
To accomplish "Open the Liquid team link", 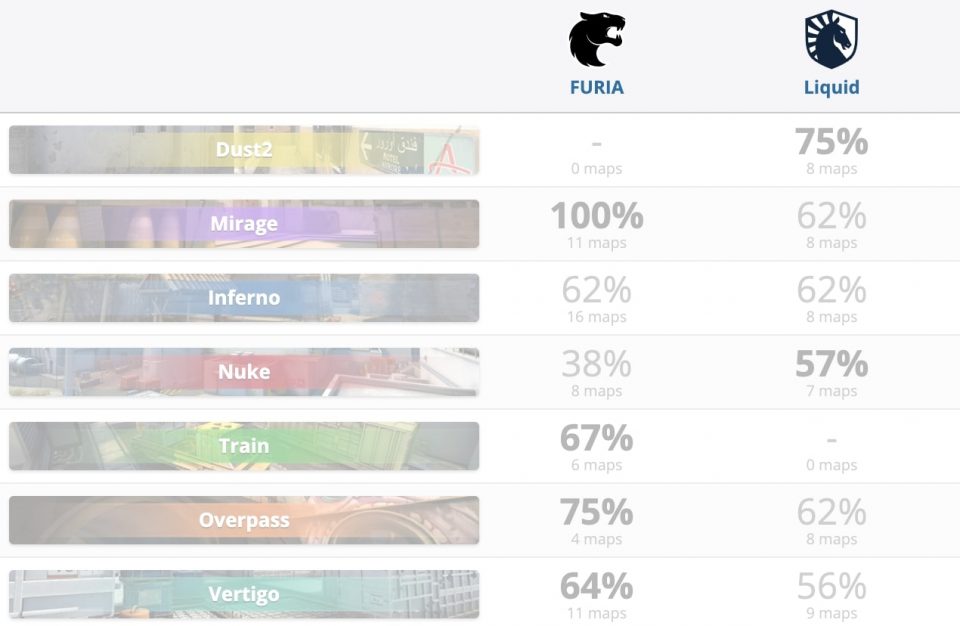I will coord(831,87).
